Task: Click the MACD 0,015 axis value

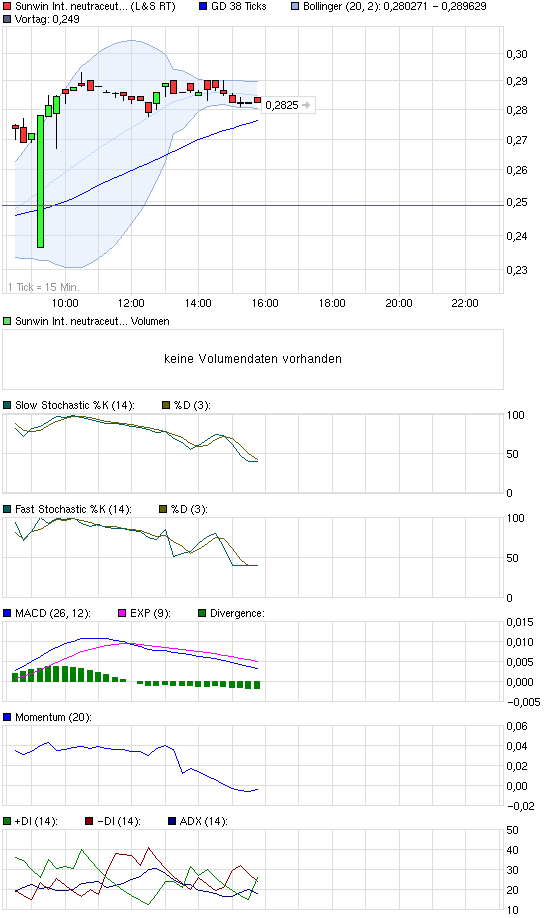Action: pyautogui.click(x=520, y=622)
